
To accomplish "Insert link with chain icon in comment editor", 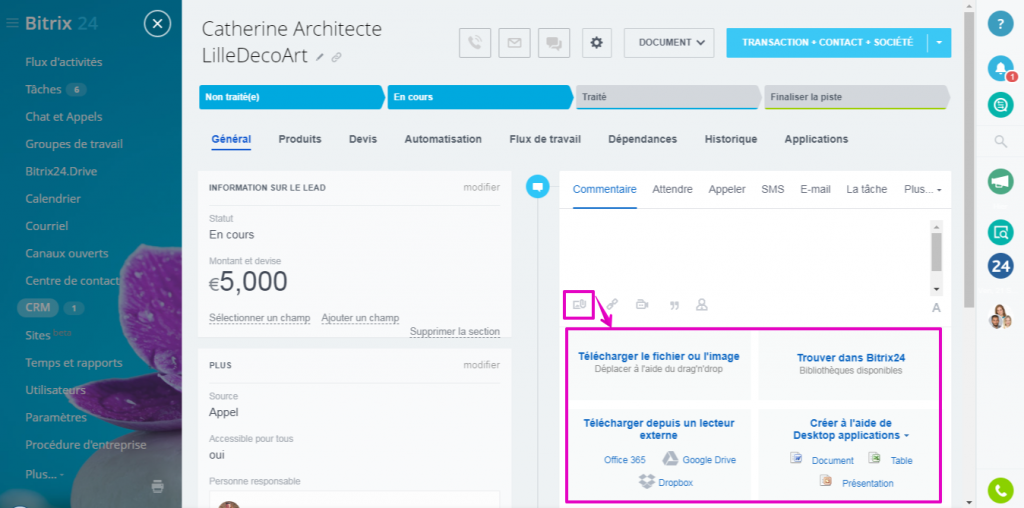I will (x=612, y=304).
